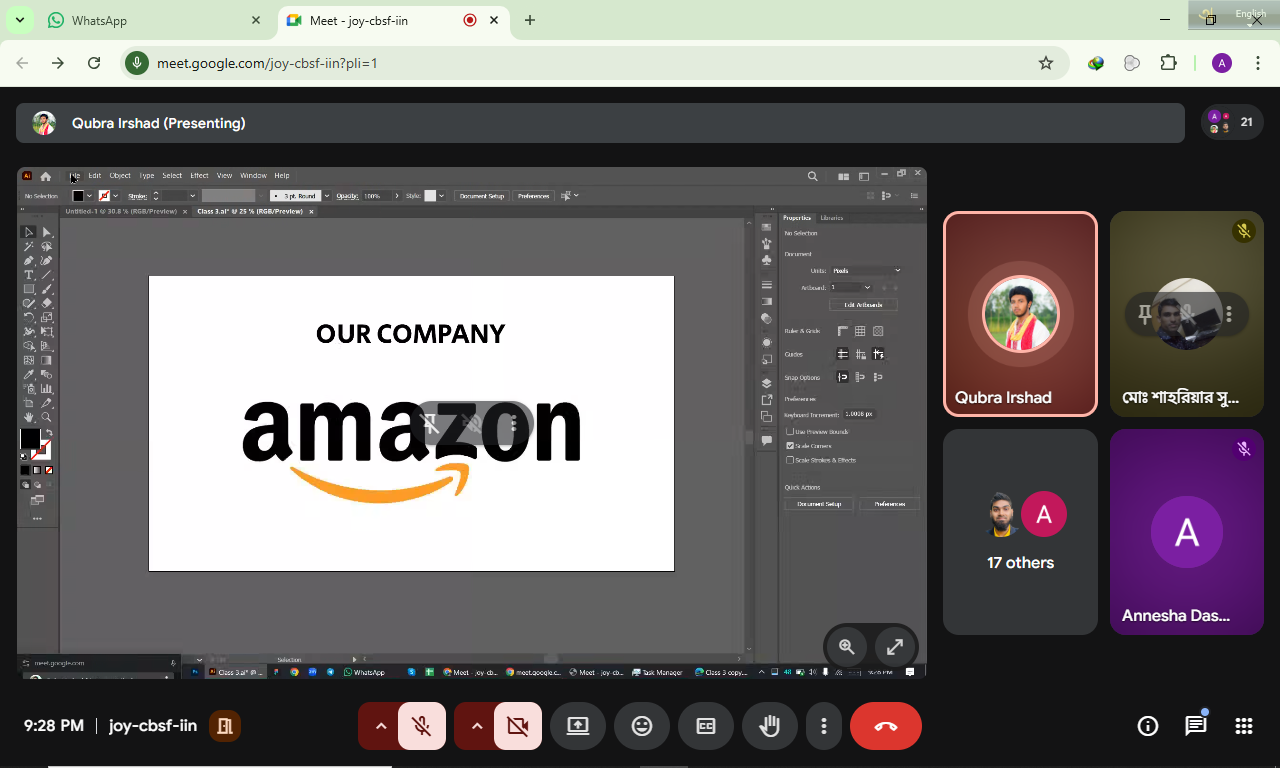
Task: Raise your hand in the meeting
Action: click(769, 726)
